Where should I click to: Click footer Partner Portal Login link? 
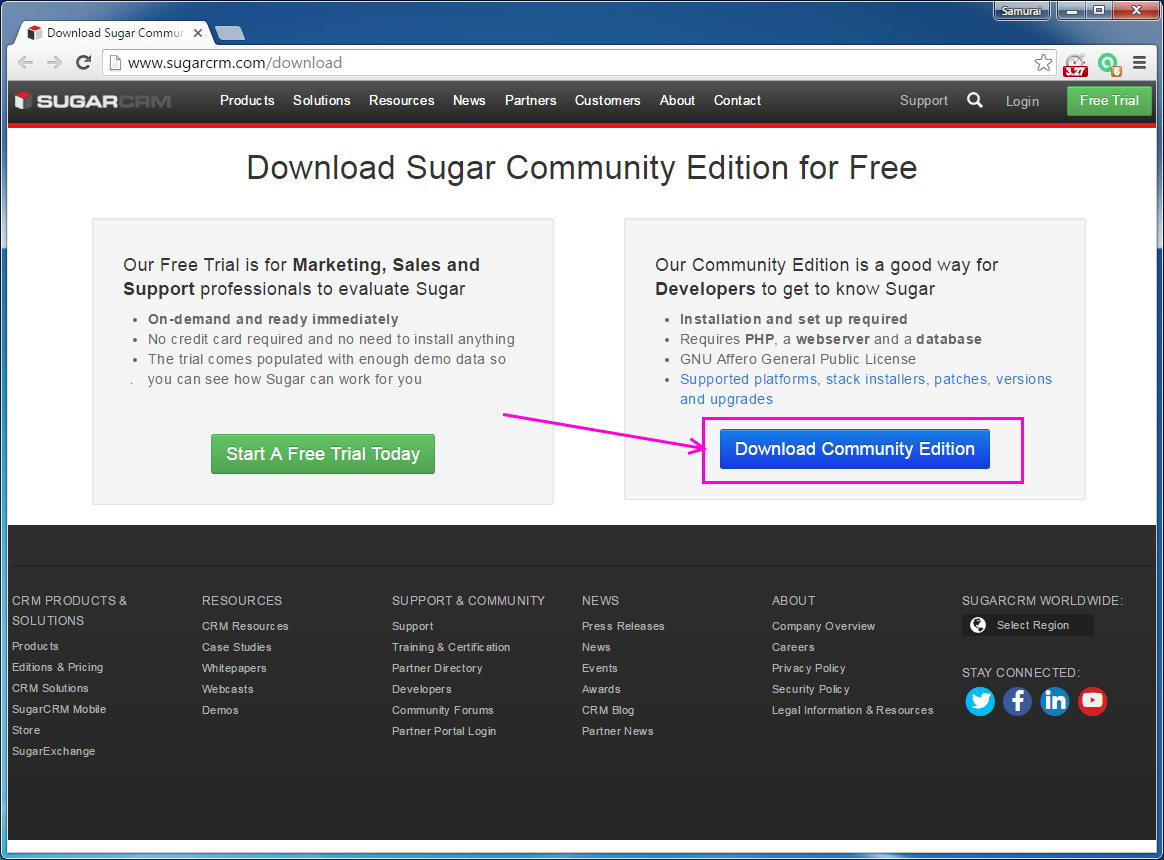click(444, 731)
